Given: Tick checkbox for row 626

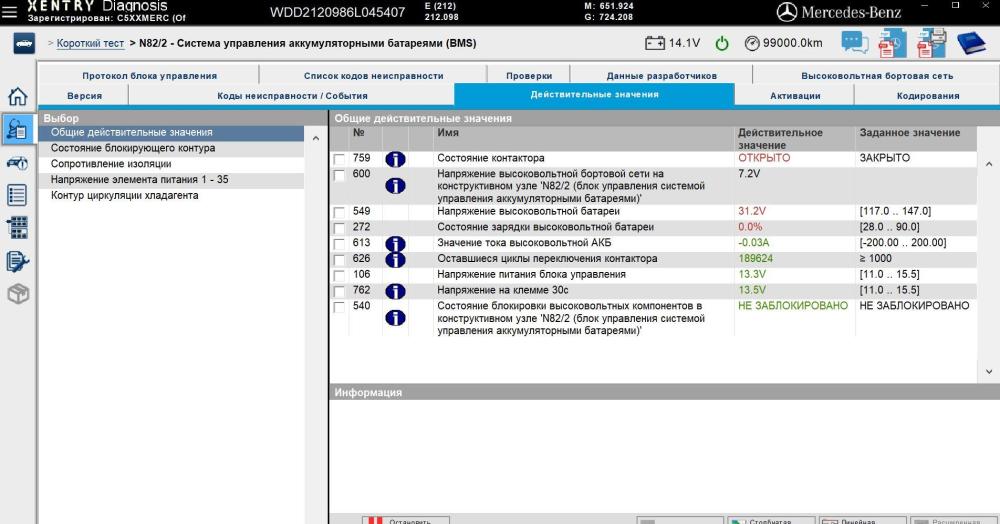Looking at the screenshot, I should [339, 260].
